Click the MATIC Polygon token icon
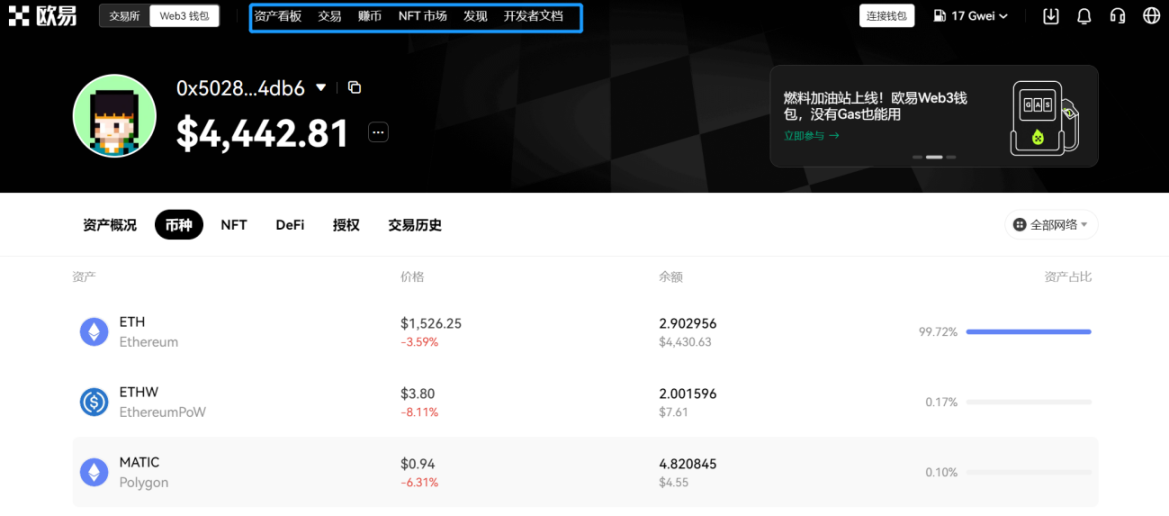1169x516 pixels. [x=94, y=472]
